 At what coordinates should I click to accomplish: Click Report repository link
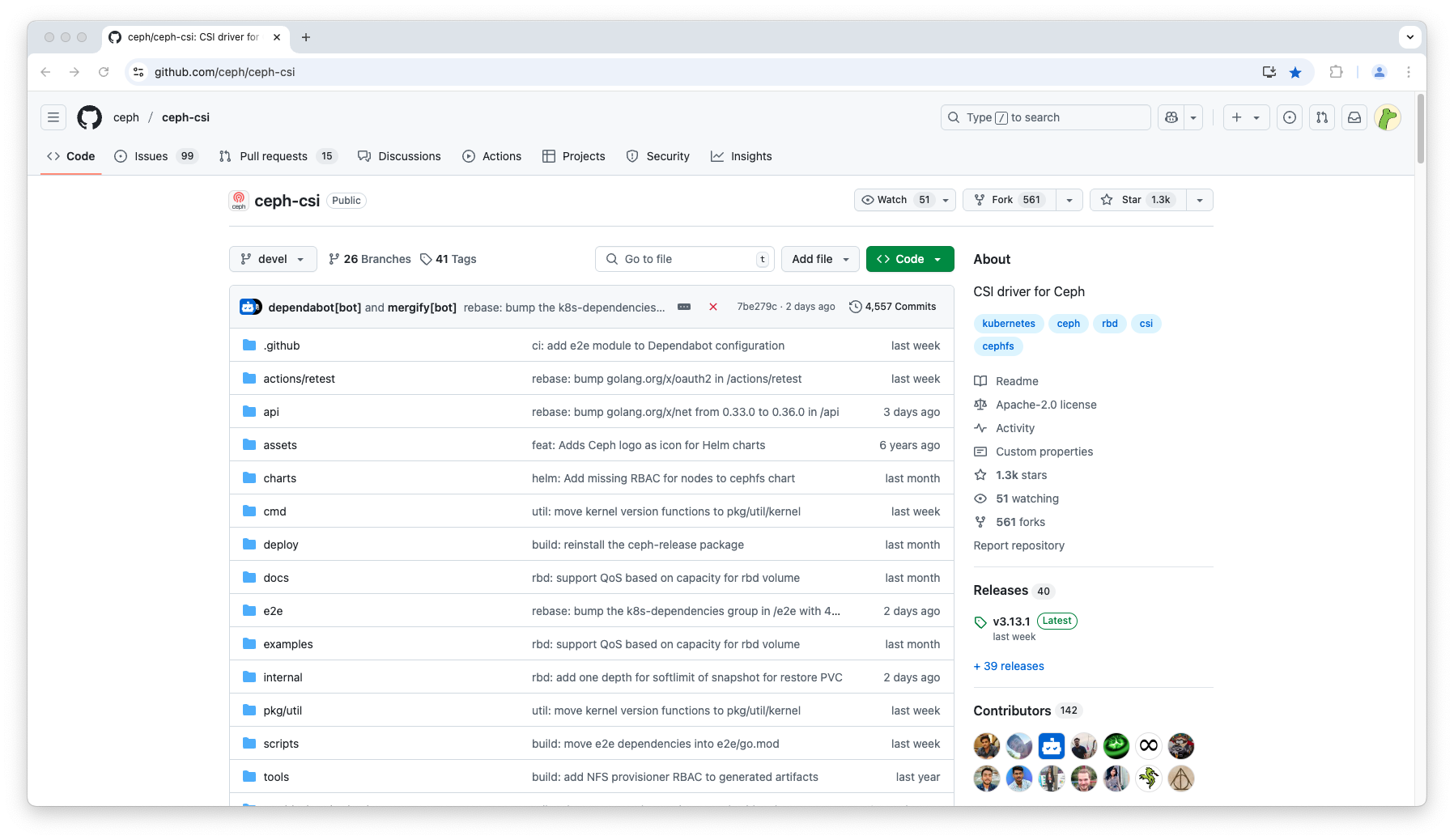pos(1018,545)
